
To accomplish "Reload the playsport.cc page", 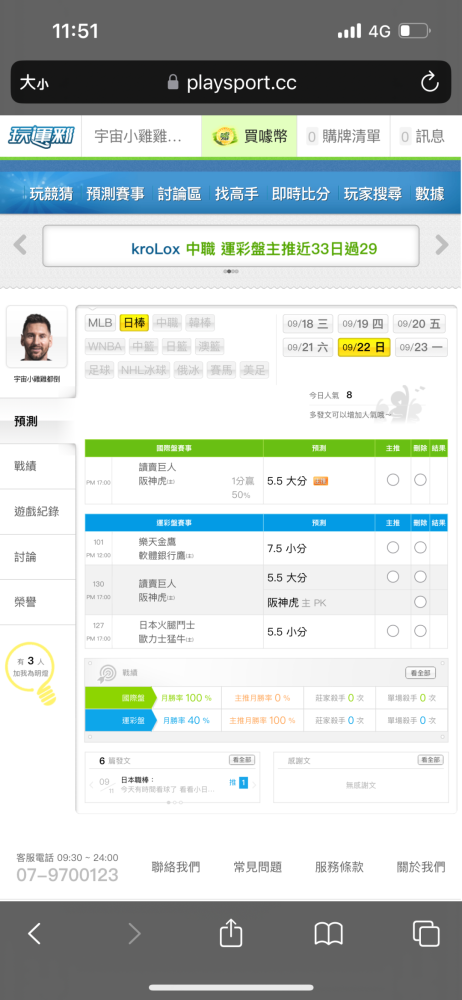I will [429, 82].
